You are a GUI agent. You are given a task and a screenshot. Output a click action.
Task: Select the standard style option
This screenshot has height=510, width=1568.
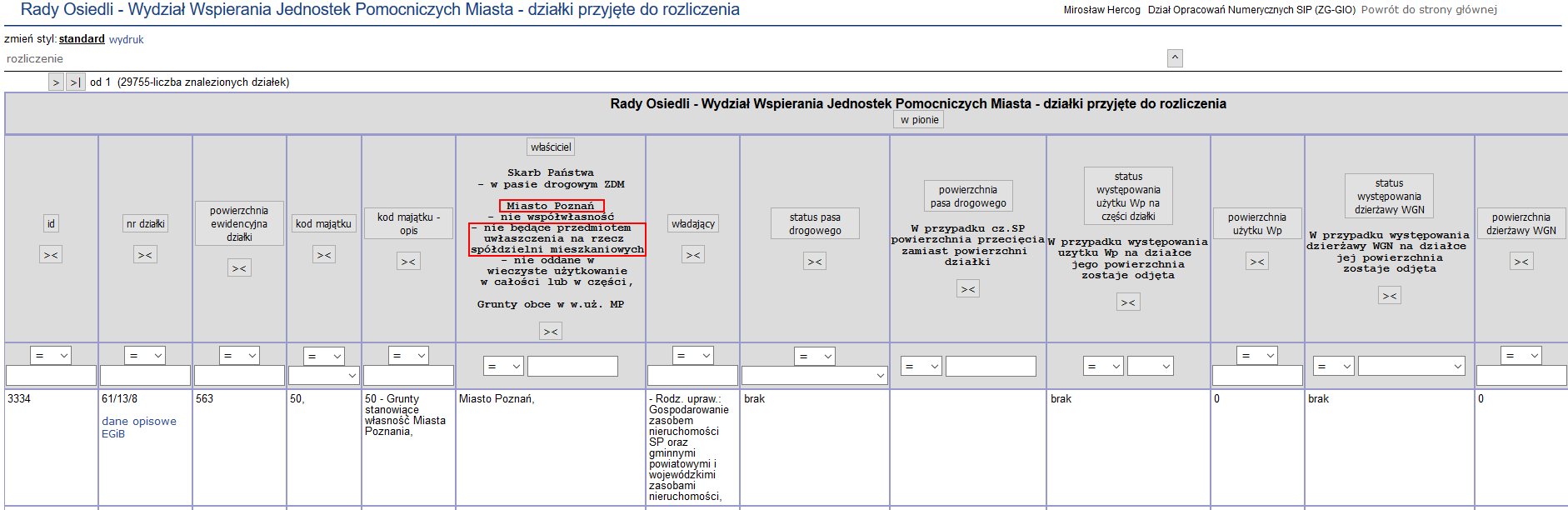82,39
